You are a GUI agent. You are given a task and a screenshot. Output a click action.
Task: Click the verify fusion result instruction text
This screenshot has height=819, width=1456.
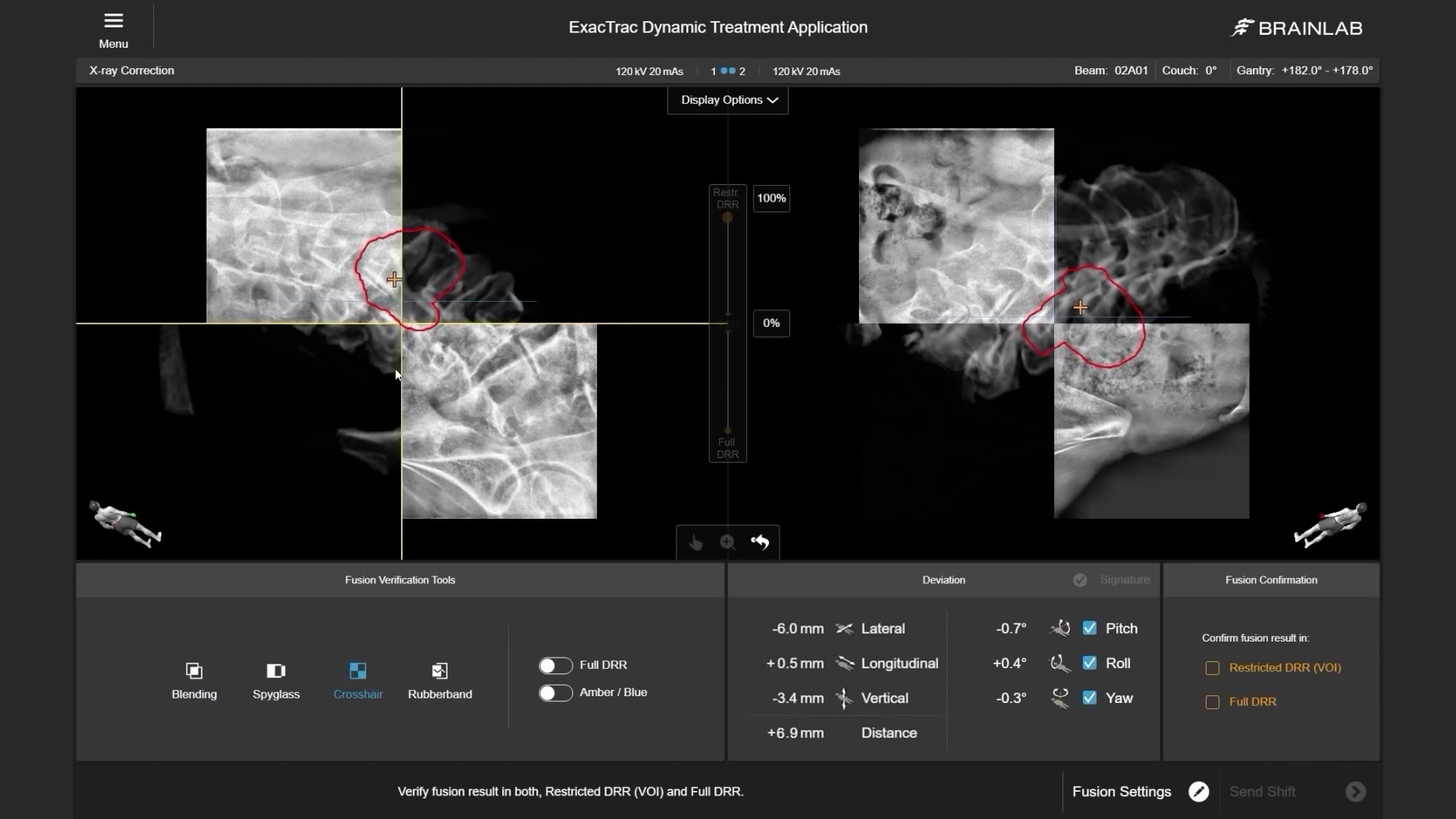(570, 792)
